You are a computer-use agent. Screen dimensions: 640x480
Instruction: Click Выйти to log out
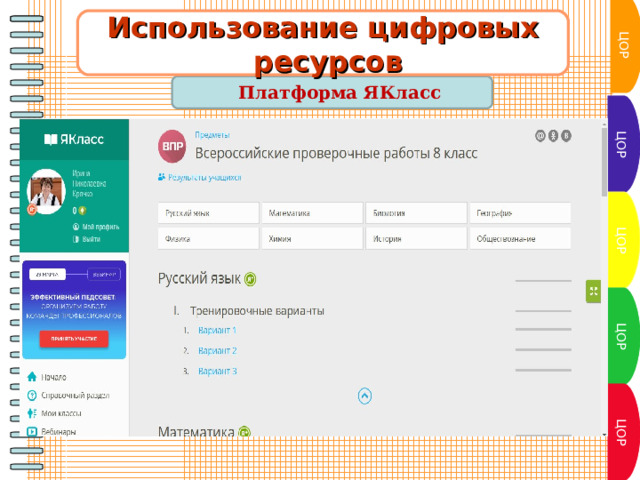click(x=87, y=239)
